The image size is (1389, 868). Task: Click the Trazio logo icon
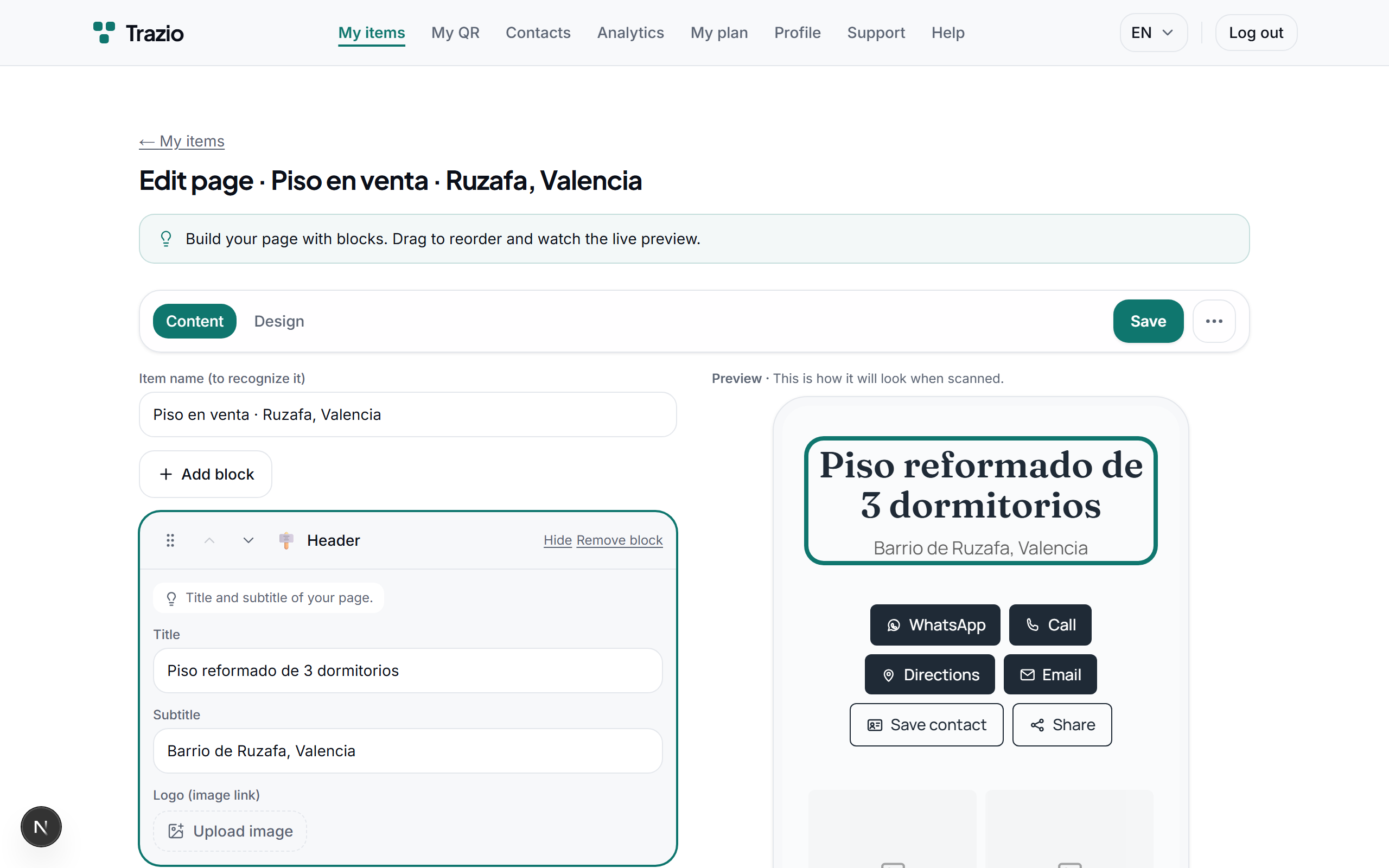pyautogui.click(x=104, y=33)
